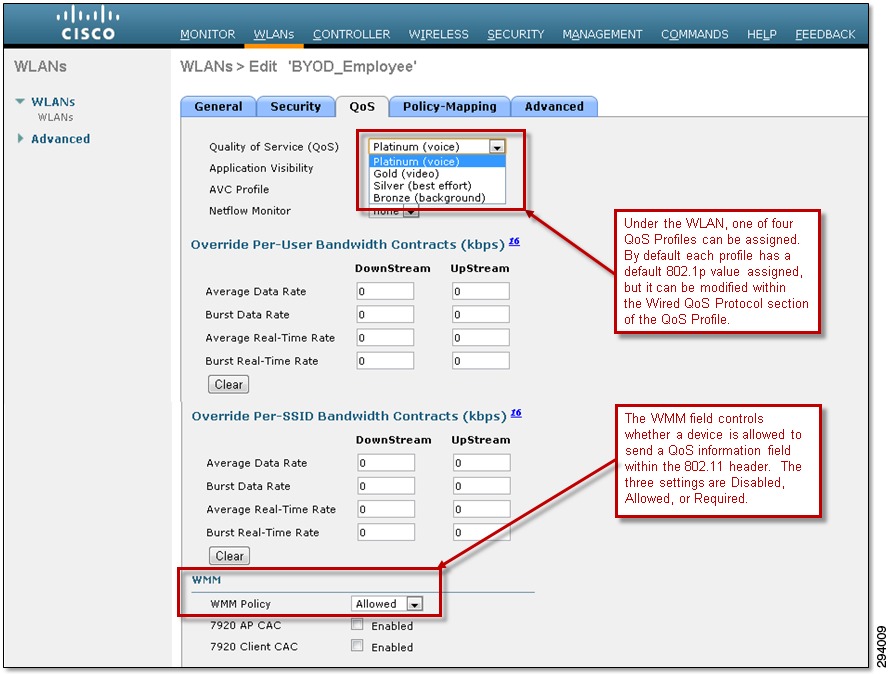Open the HELP menu
The height and width of the screenshot is (674, 889).
click(x=761, y=35)
